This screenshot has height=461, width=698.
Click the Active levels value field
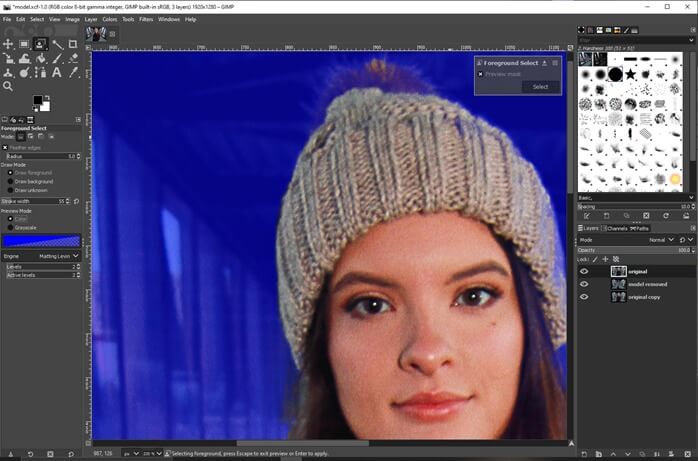click(43, 275)
